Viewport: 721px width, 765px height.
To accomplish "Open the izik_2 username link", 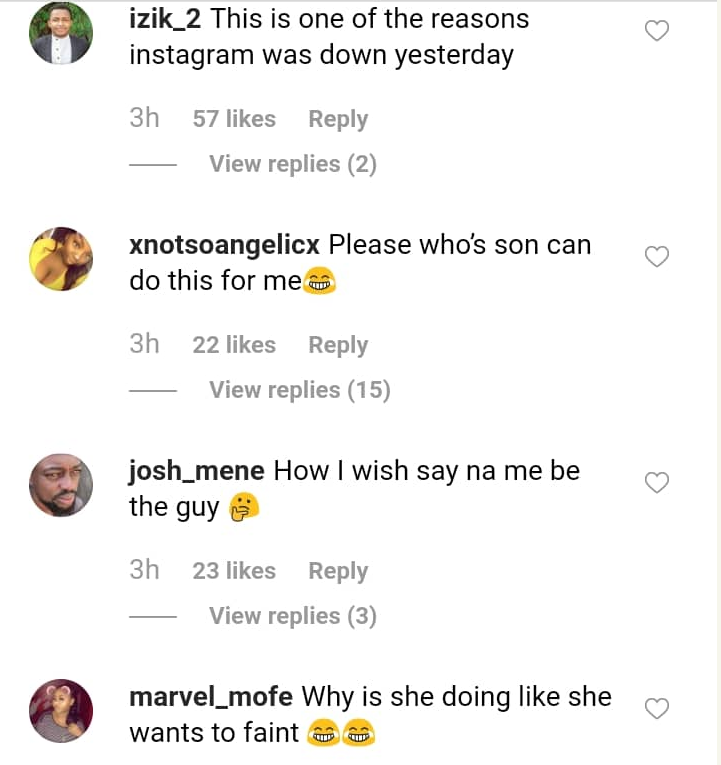I will pyautogui.click(x=166, y=19).
